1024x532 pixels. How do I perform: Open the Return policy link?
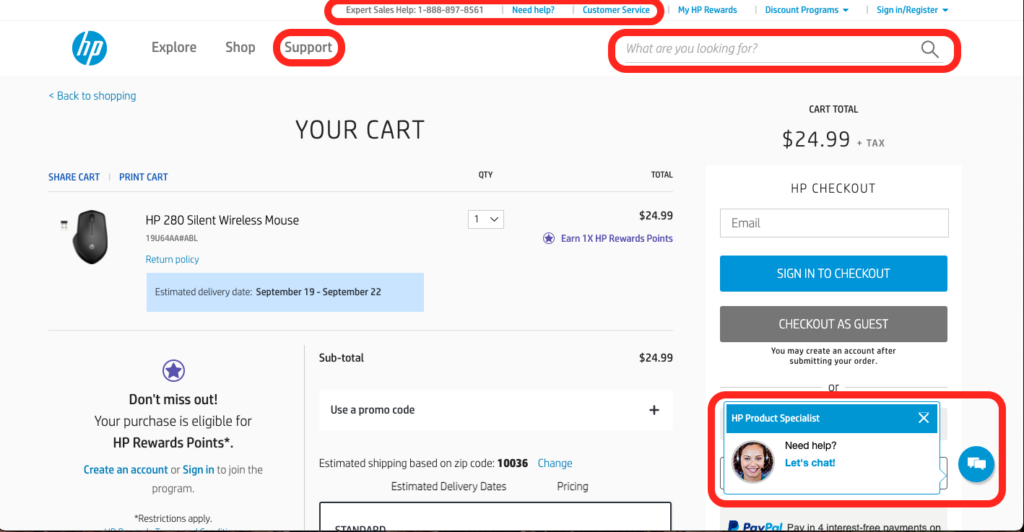(x=172, y=259)
